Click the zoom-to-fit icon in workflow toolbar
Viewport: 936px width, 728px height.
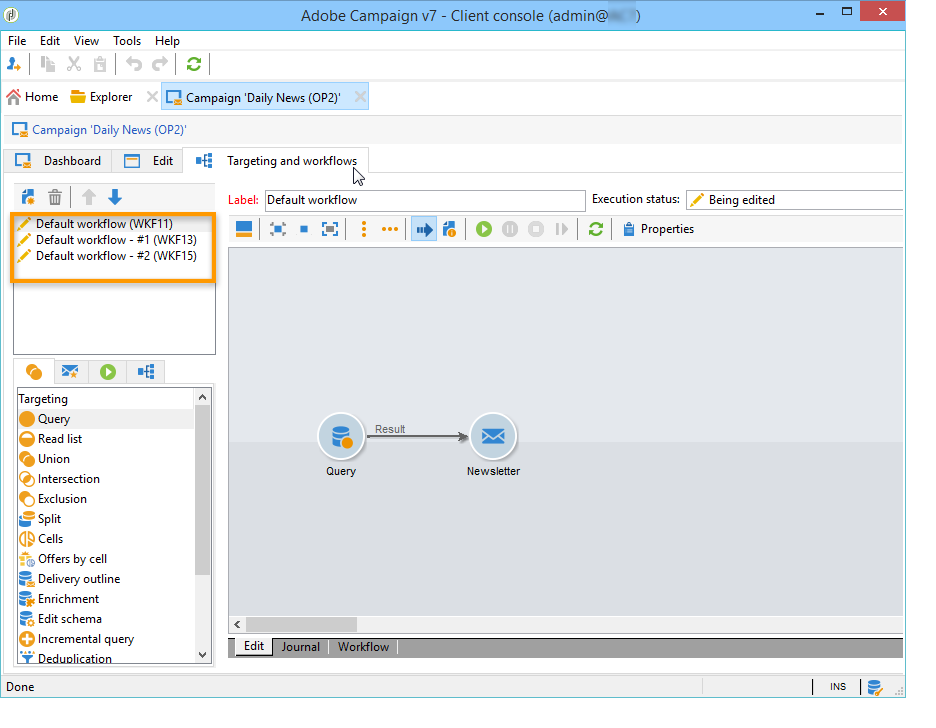(x=278, y=229)
